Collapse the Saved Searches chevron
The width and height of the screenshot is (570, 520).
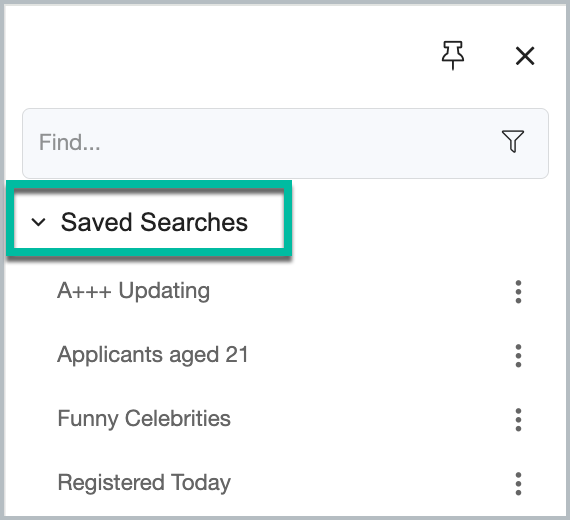(x=38, y=222)
